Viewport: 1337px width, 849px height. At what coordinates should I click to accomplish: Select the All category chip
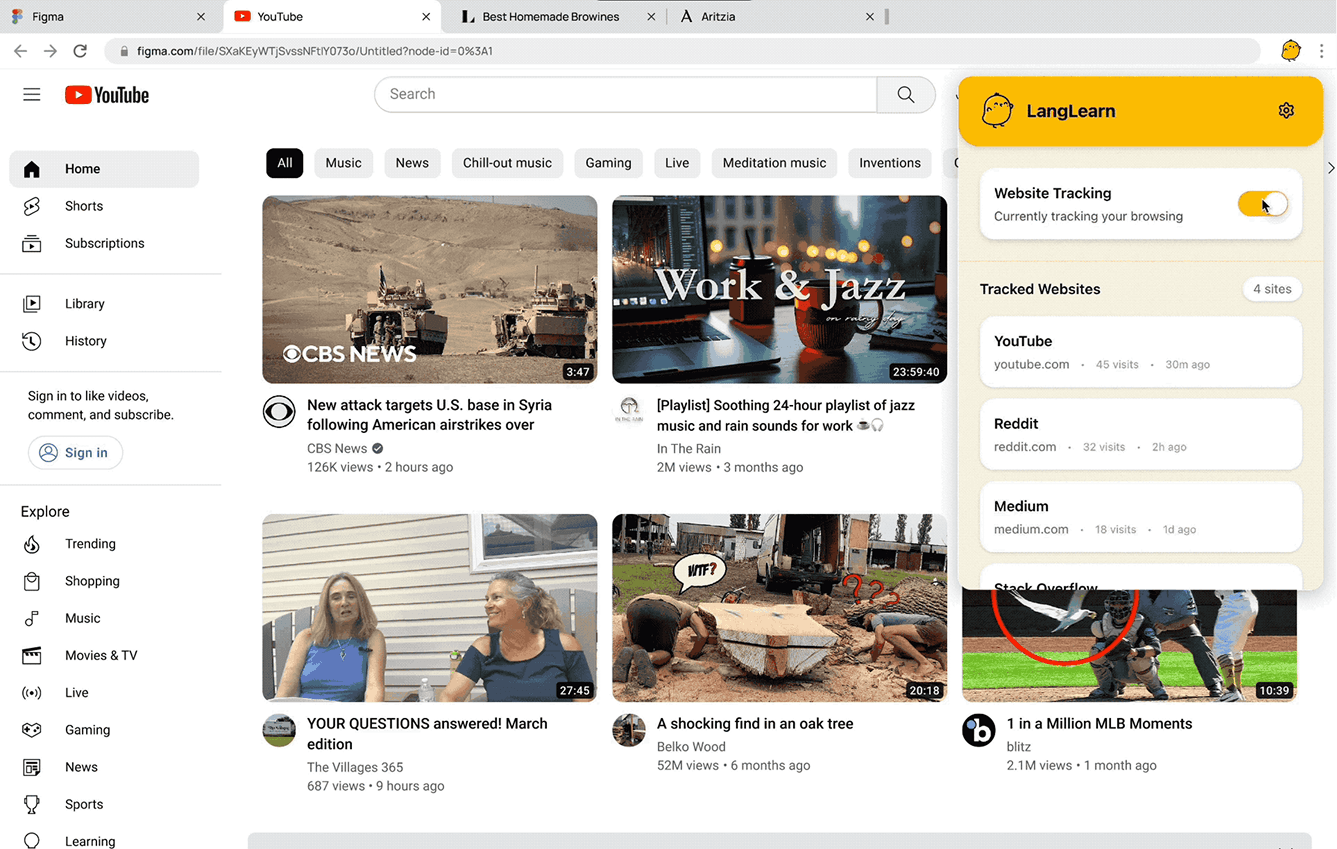tap(285, 163)
